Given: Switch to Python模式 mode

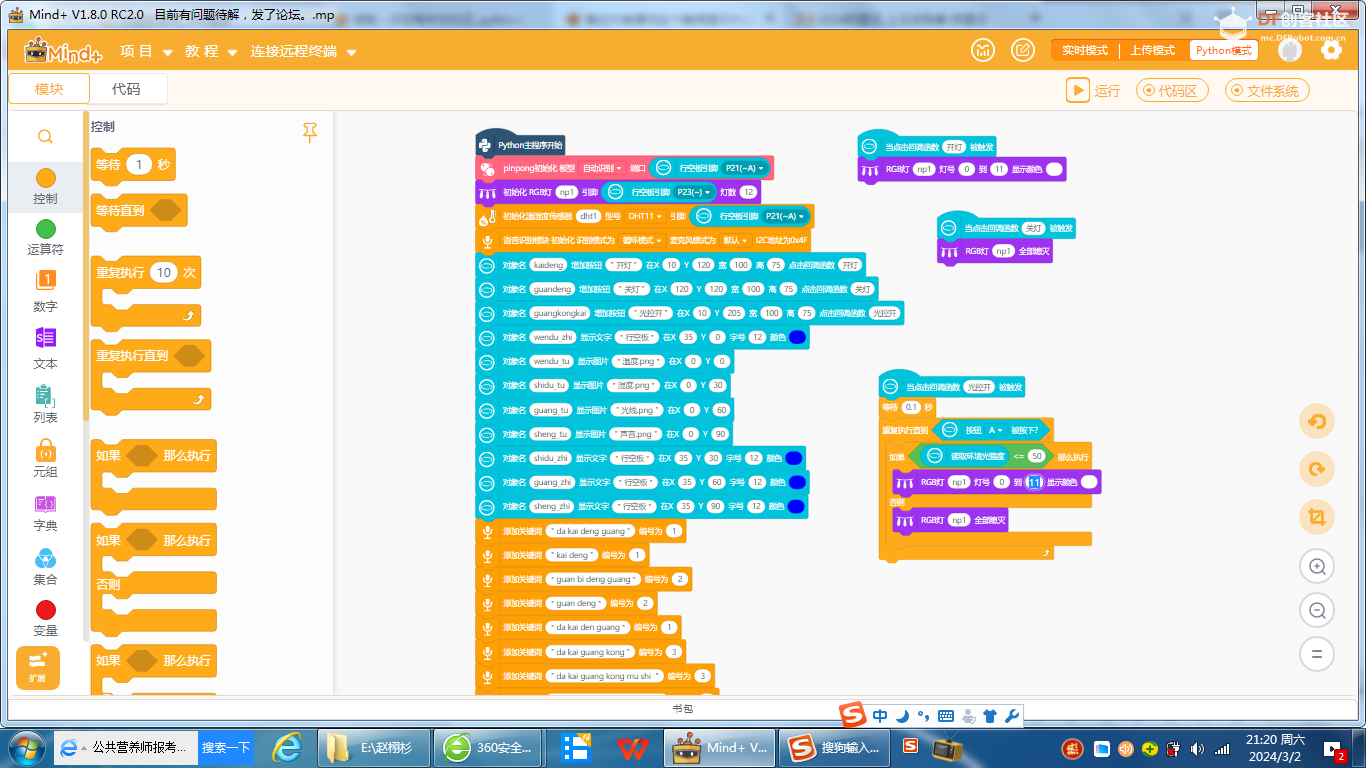Looking at the screenshot, I should coord(1223,50).
